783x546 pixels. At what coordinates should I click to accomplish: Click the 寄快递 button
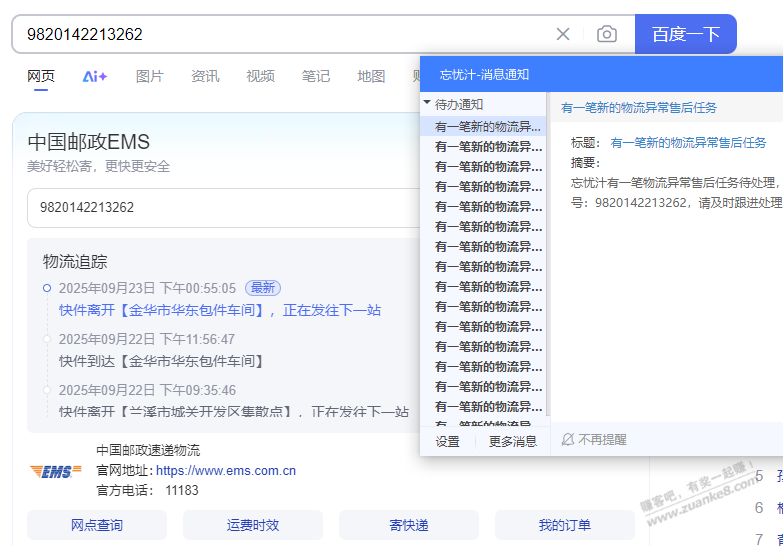[409, 525]
